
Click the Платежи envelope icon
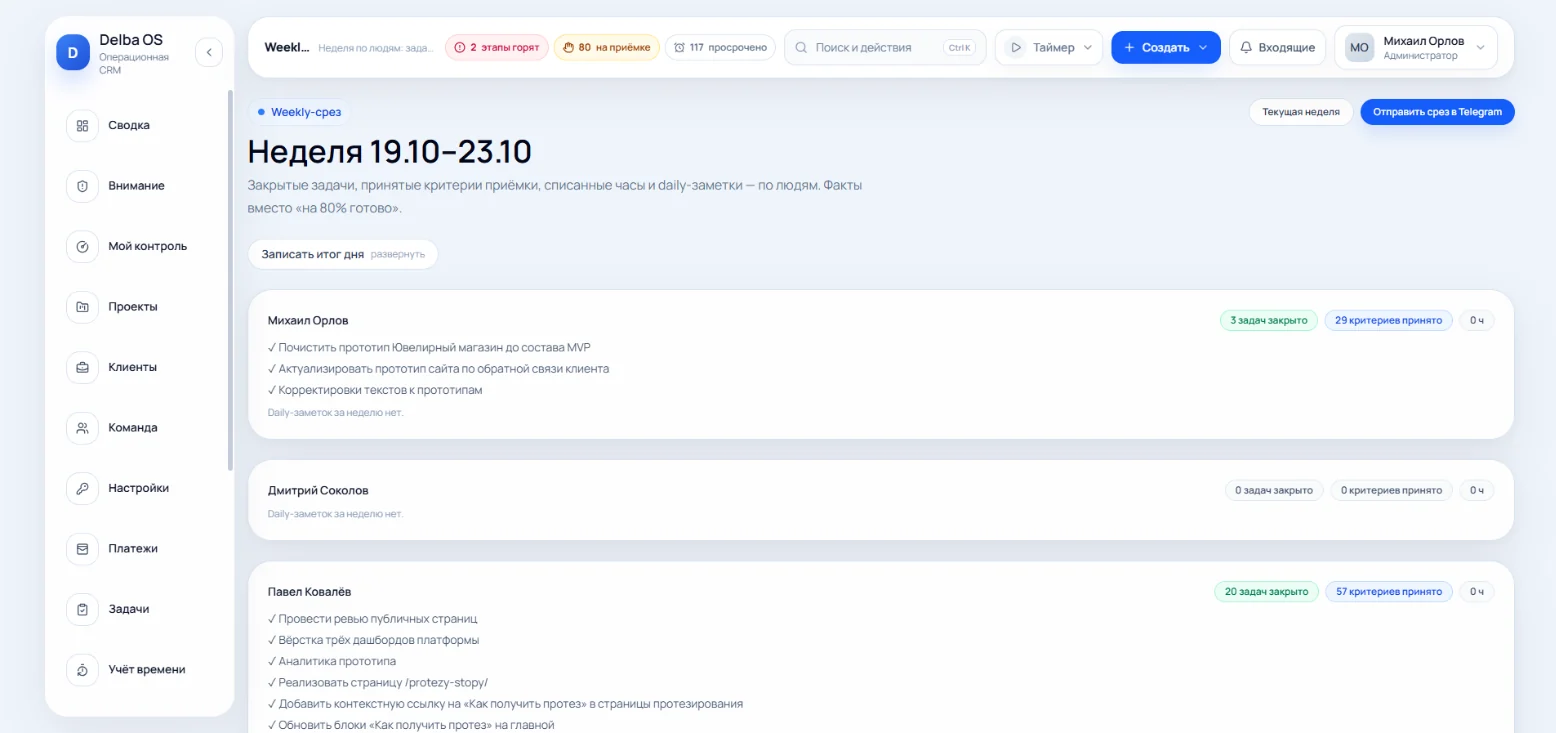(x=82, y=549)
